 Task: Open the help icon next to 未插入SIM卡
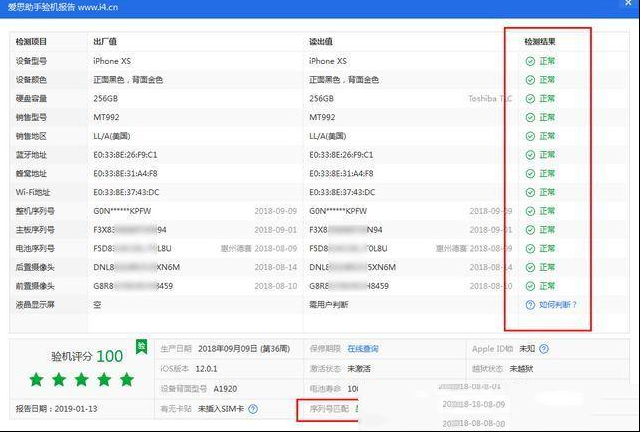[x=253, y=409]
